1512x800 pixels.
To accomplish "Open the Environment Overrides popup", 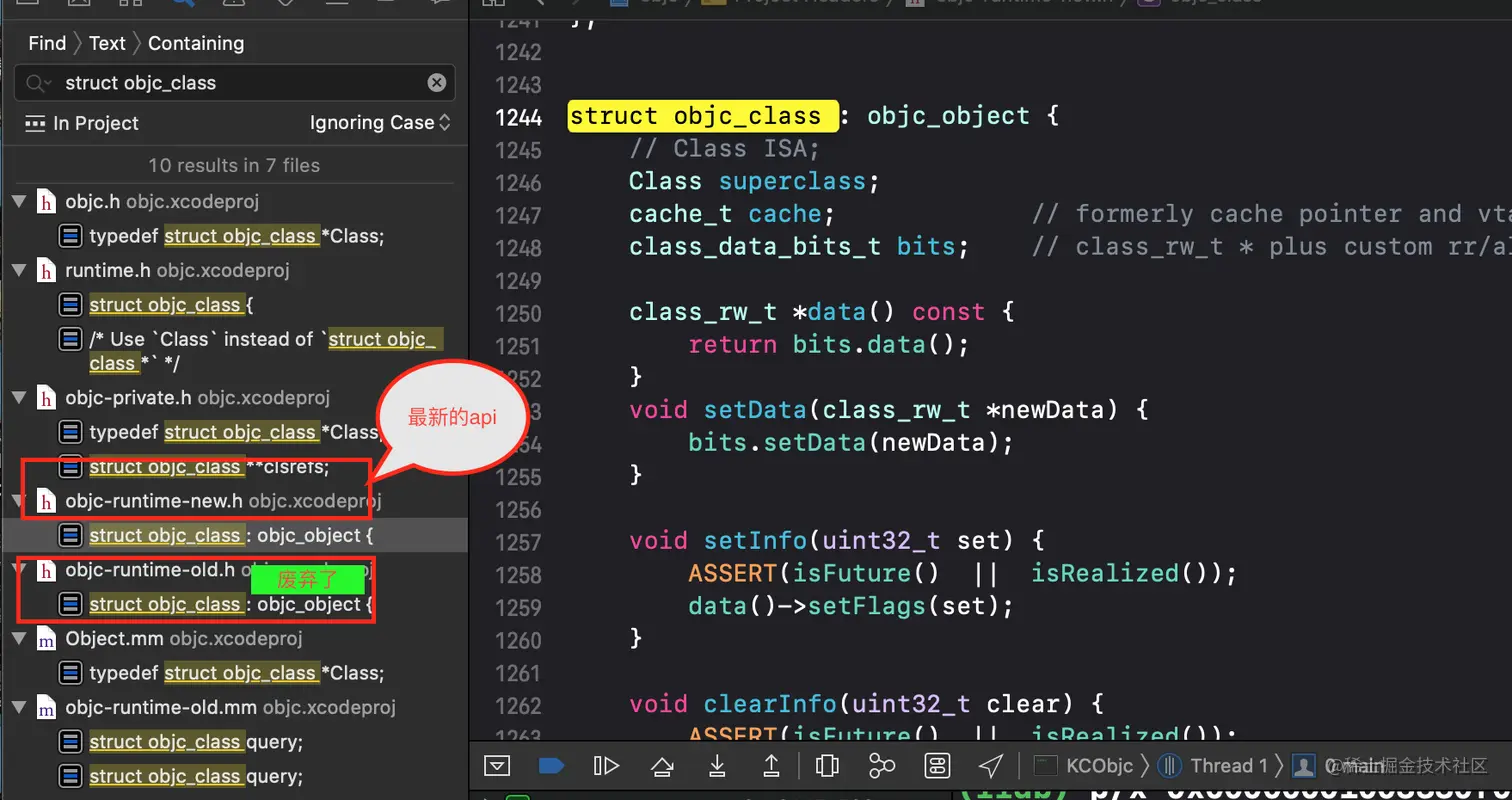I will [x=937, y=766].
